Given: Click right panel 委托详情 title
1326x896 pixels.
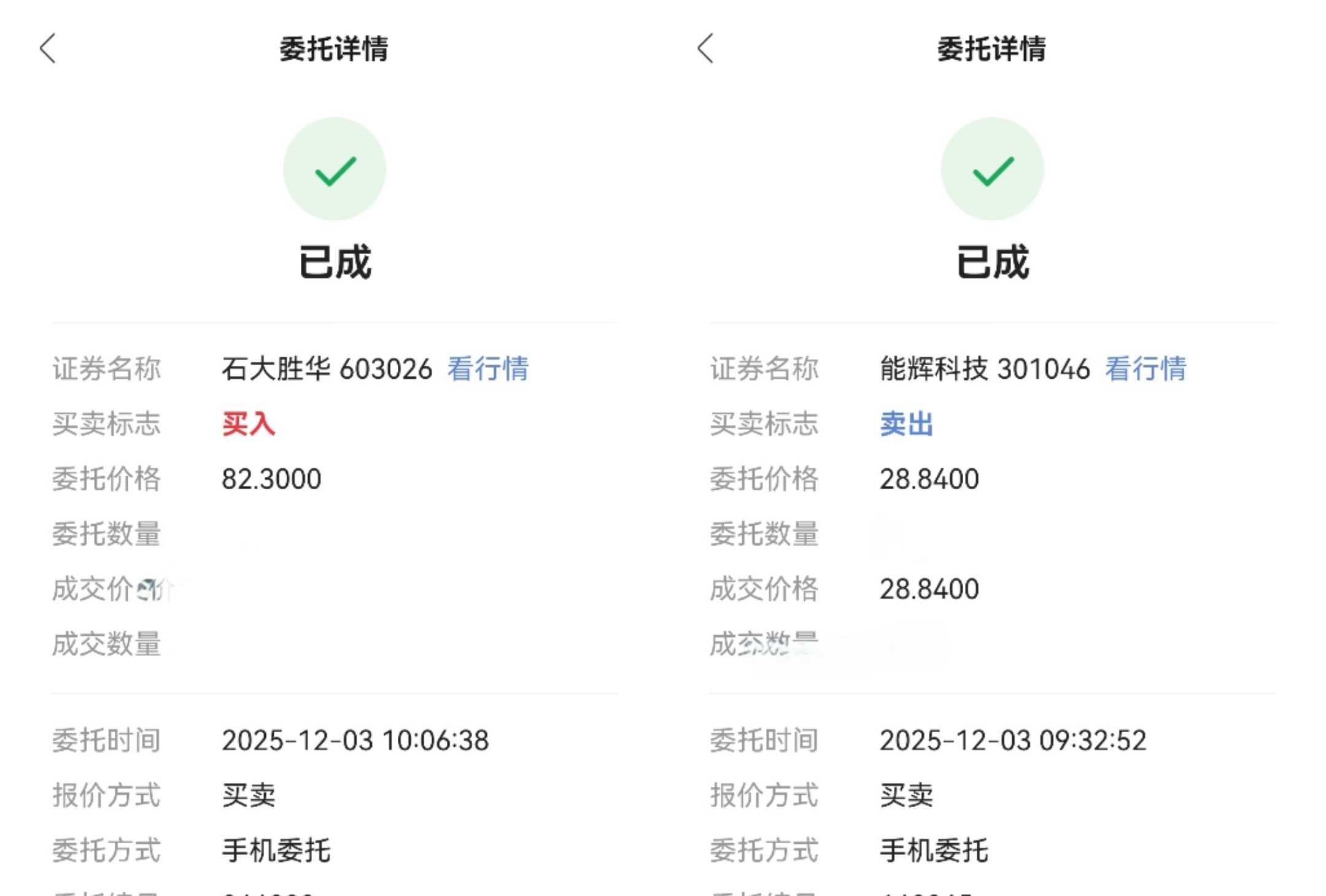Looking at the screenshot, I should click(x=991, y=48).
